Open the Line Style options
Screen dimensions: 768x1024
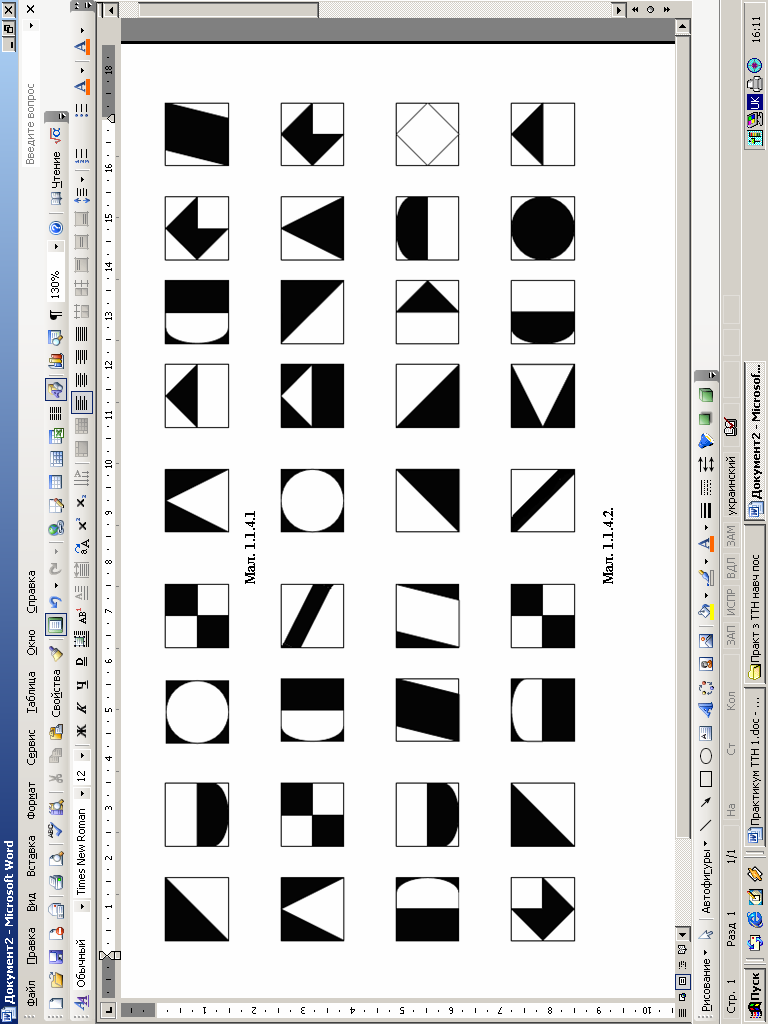[706, 511]
